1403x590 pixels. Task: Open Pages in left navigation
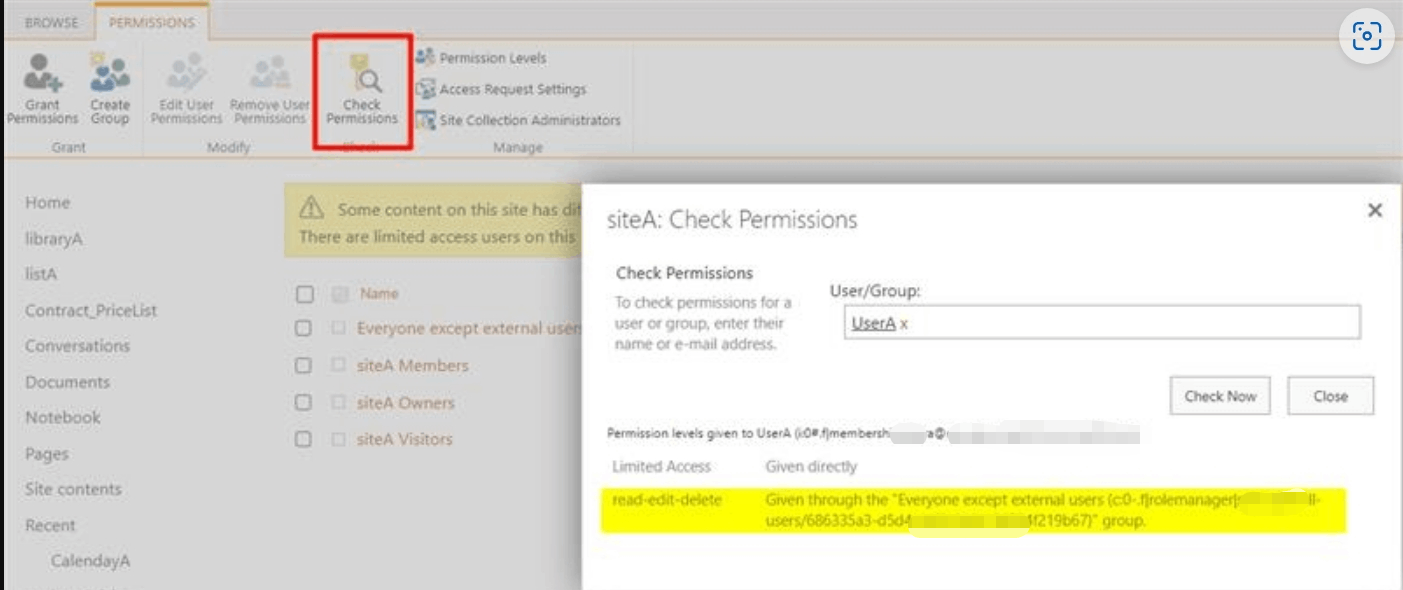click(x=47, y=454)
